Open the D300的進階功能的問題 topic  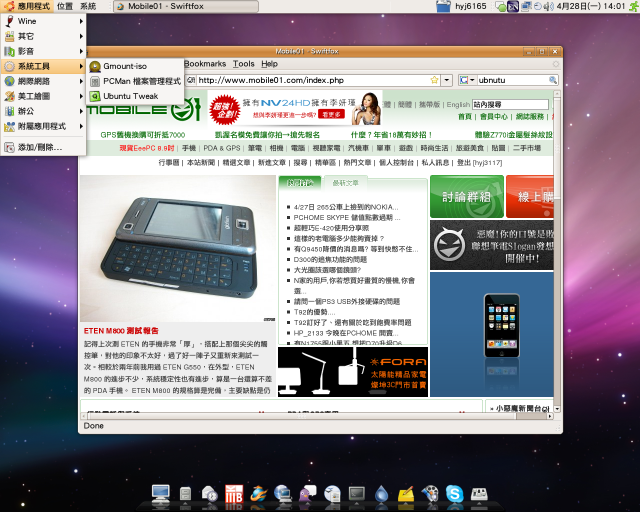(330, 259)
